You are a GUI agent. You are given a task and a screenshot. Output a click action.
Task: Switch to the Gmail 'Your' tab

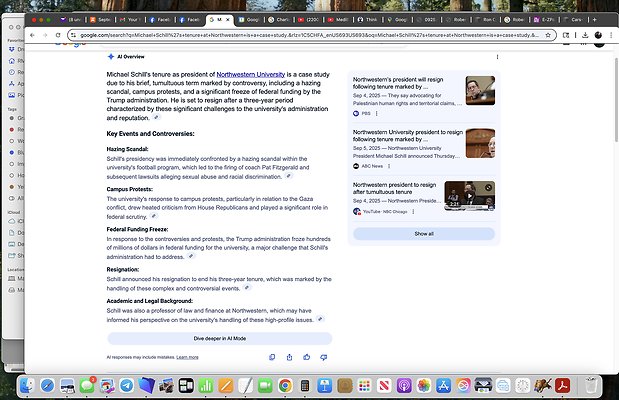coord(131,19)
